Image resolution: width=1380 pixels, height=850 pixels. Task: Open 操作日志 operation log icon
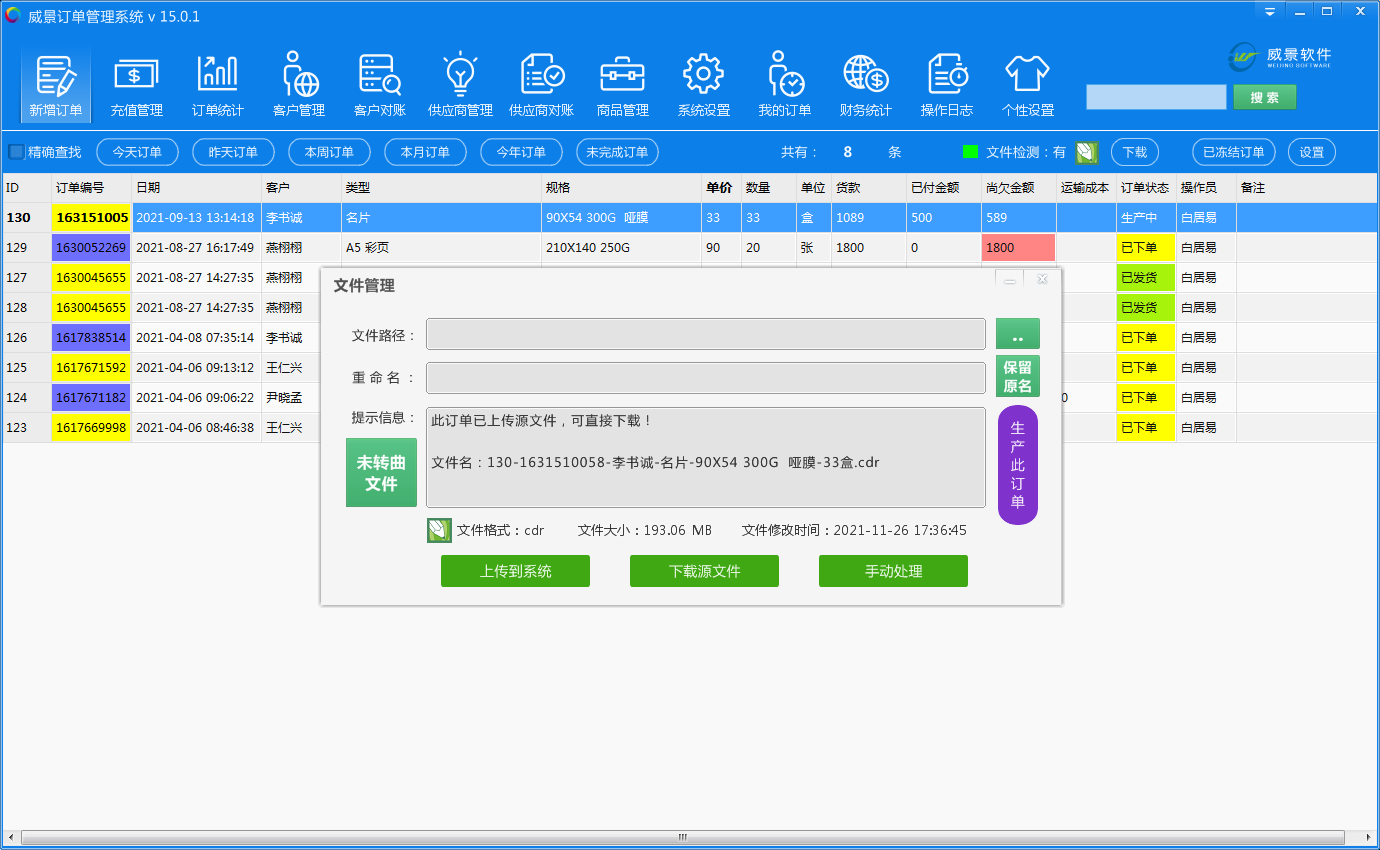pos(946,85)
